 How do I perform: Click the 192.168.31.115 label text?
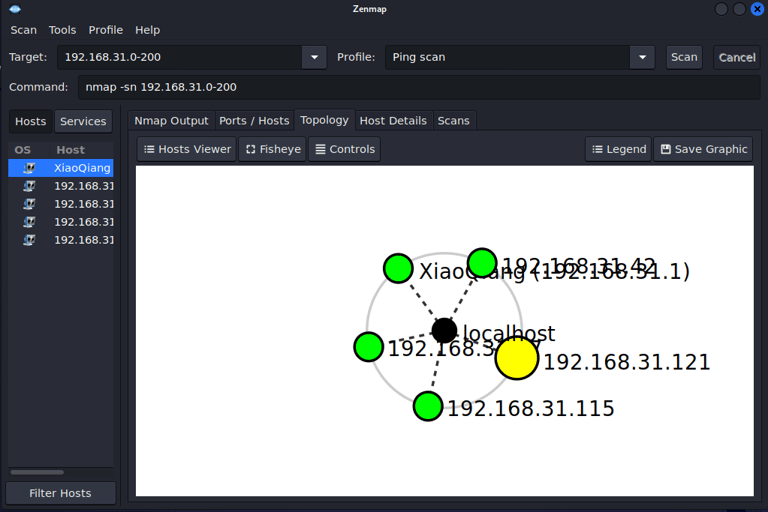click(531, 409)
